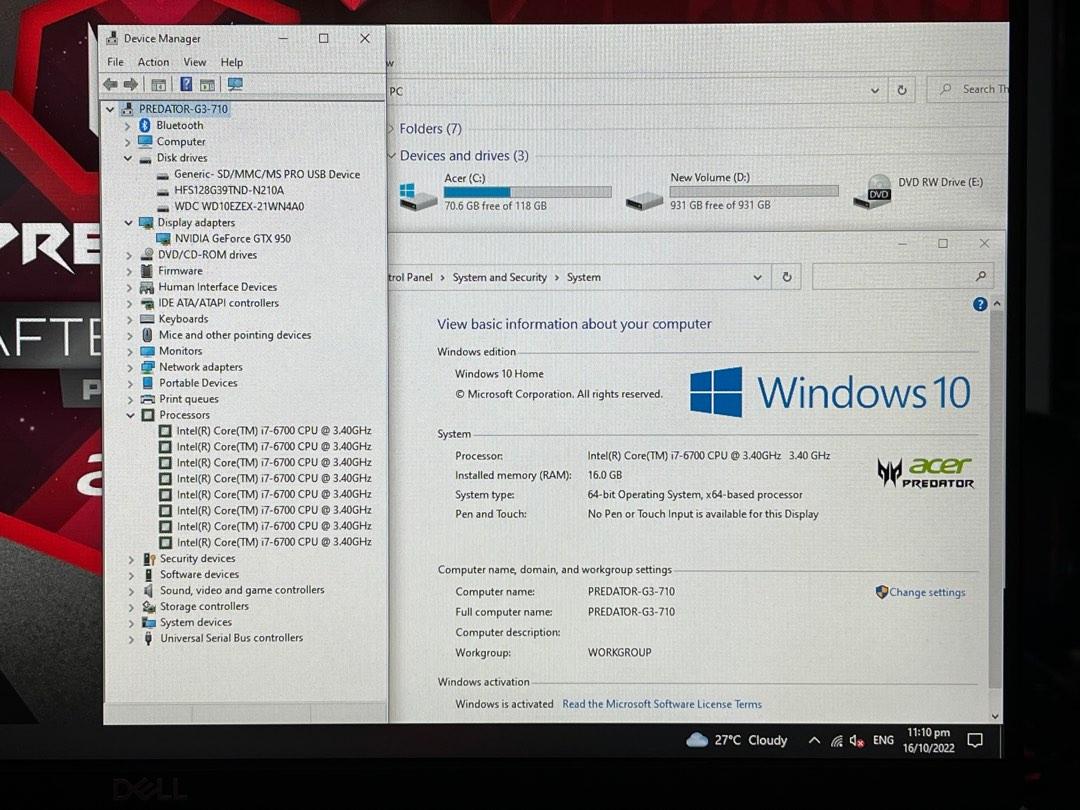This screenshot has width=1080, height=810.
Task: Expand the Network adapters category
Action: [x=129, y=367]
